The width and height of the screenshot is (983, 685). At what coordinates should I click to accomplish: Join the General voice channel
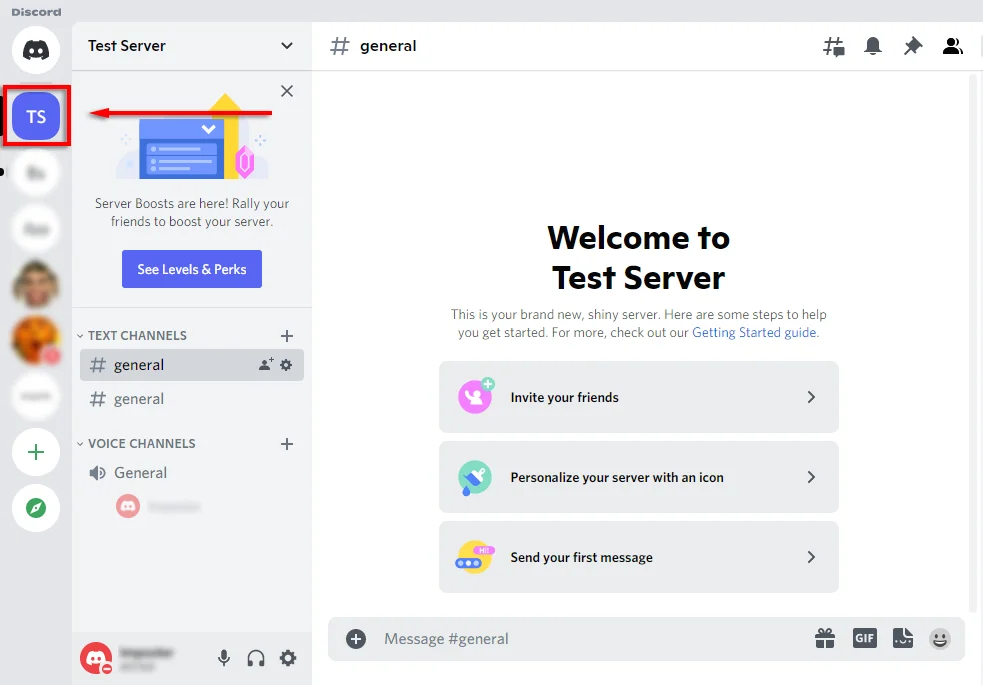pyautogui.click(x=192, y=473)
